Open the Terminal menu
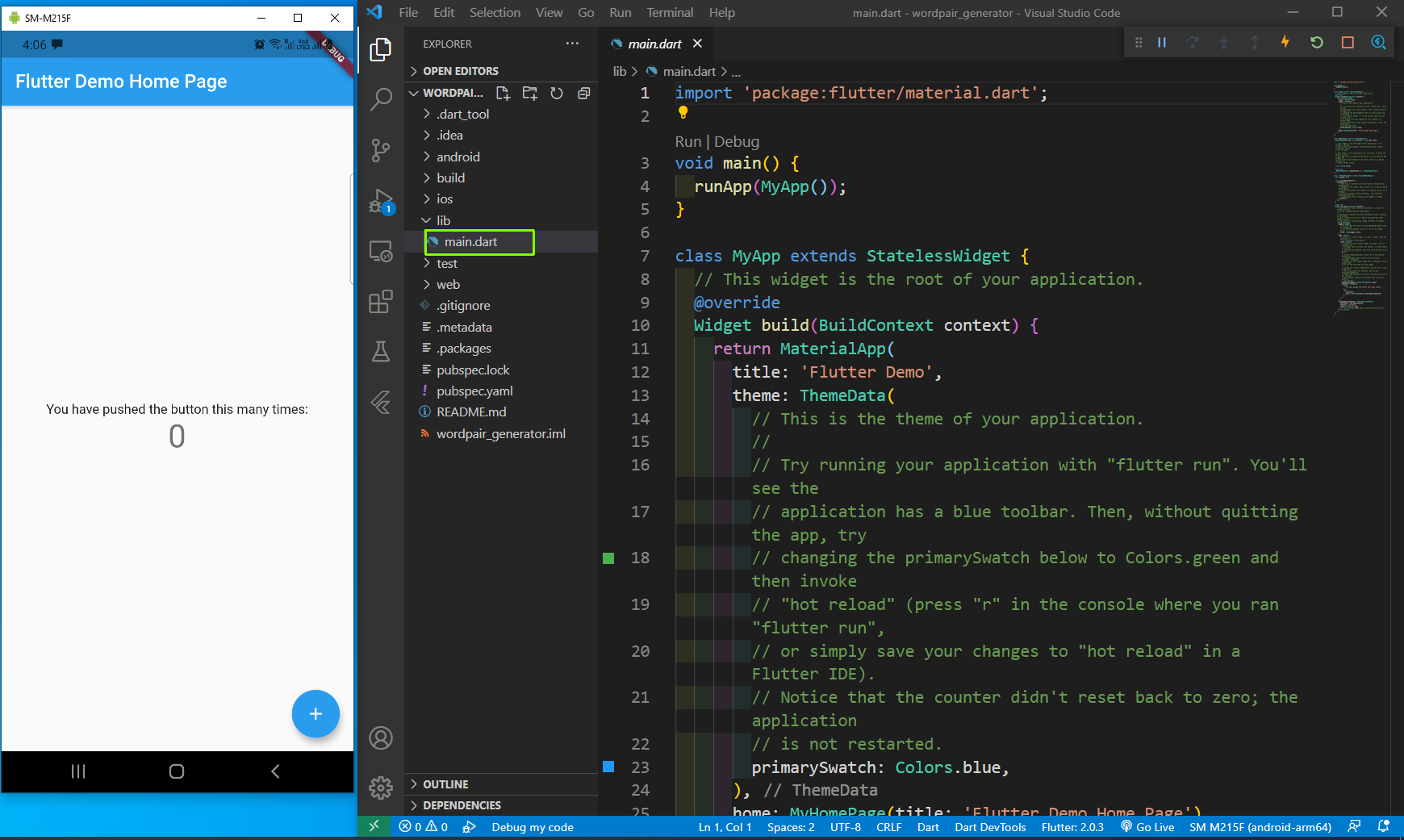Viewport: 1404px width, 840px height. [670, 13]
